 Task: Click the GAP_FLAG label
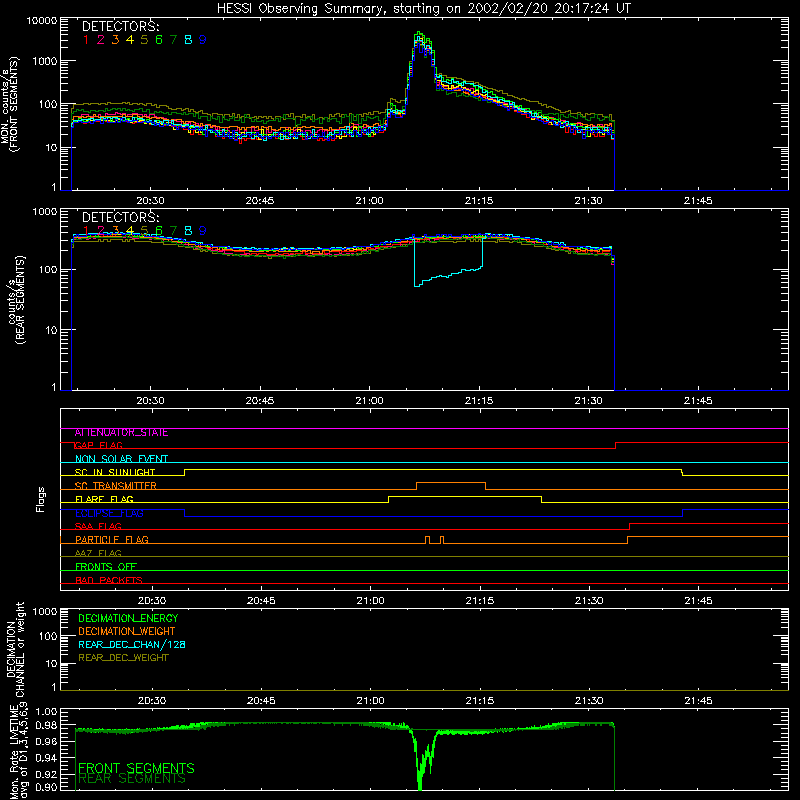click(x=98, y=446)
